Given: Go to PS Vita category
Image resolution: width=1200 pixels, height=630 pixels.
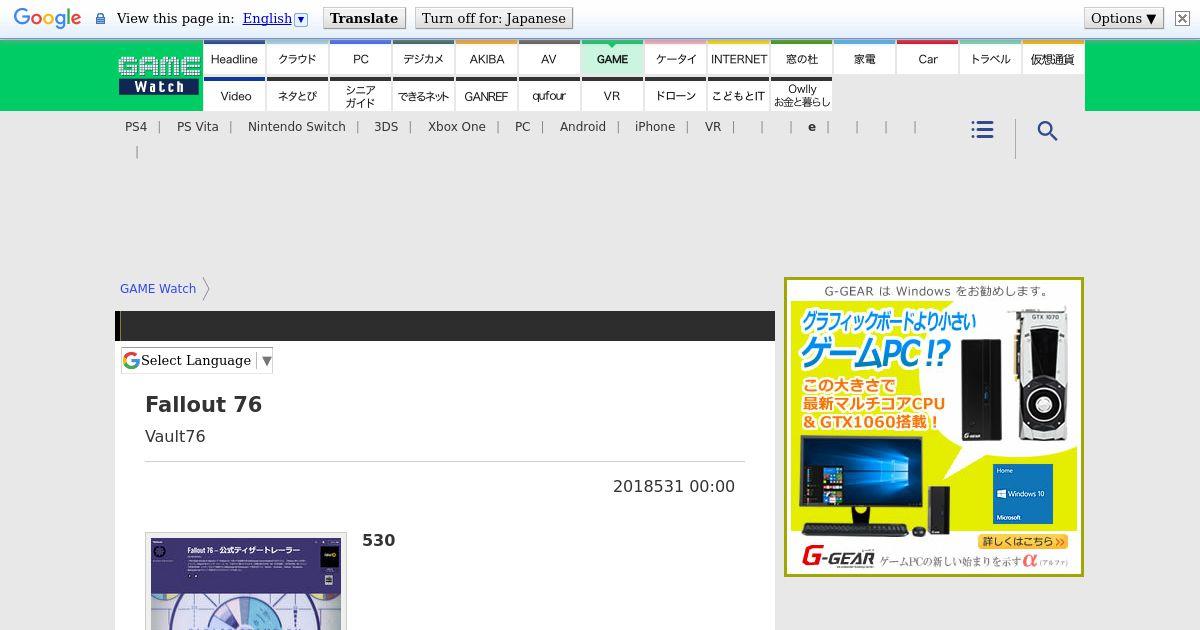Looking at the screenshot, I should pyautogui.click(x=197, y=127).
